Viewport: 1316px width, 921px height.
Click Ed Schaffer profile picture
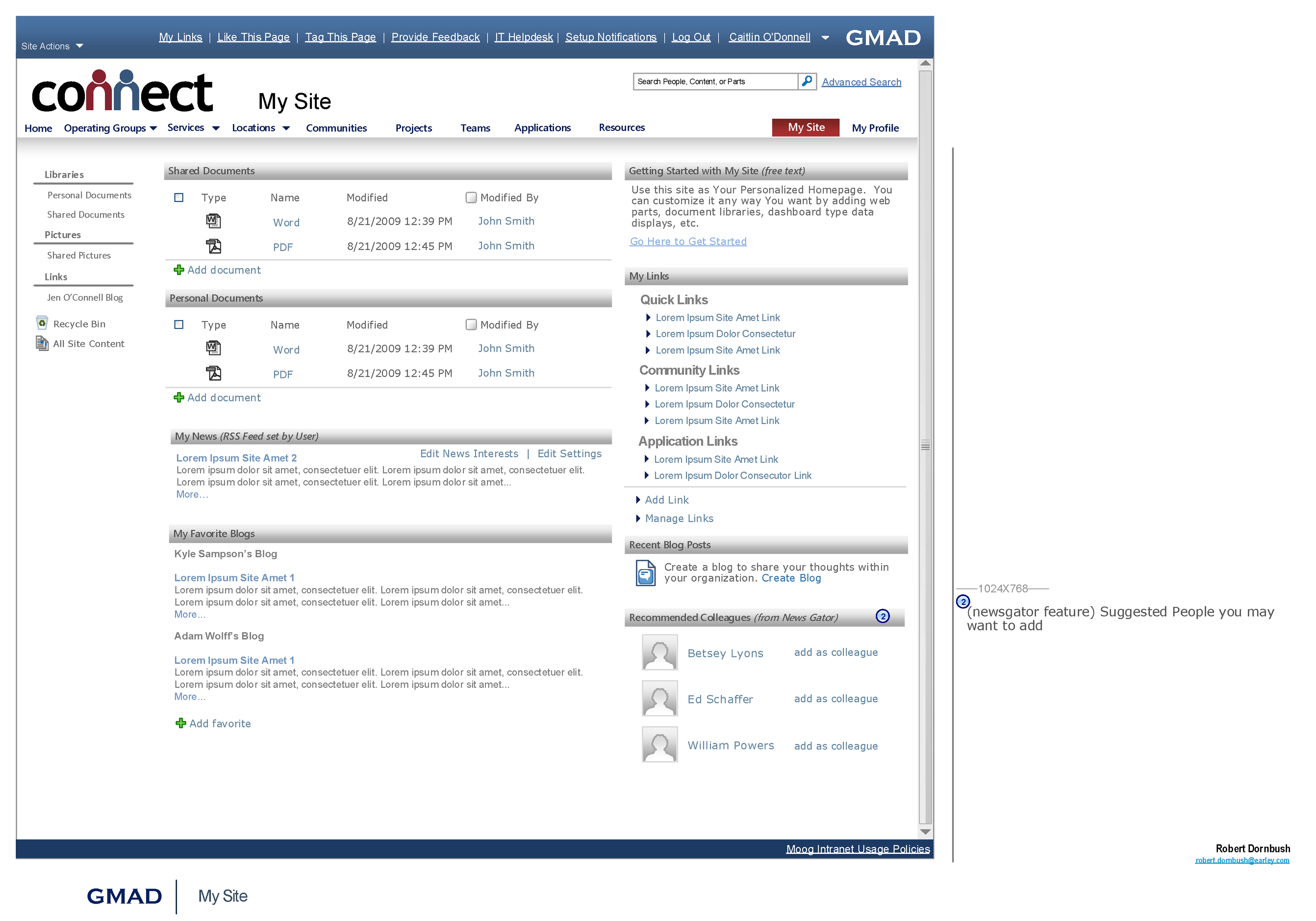pyautogui.click(x=660, y=698)
